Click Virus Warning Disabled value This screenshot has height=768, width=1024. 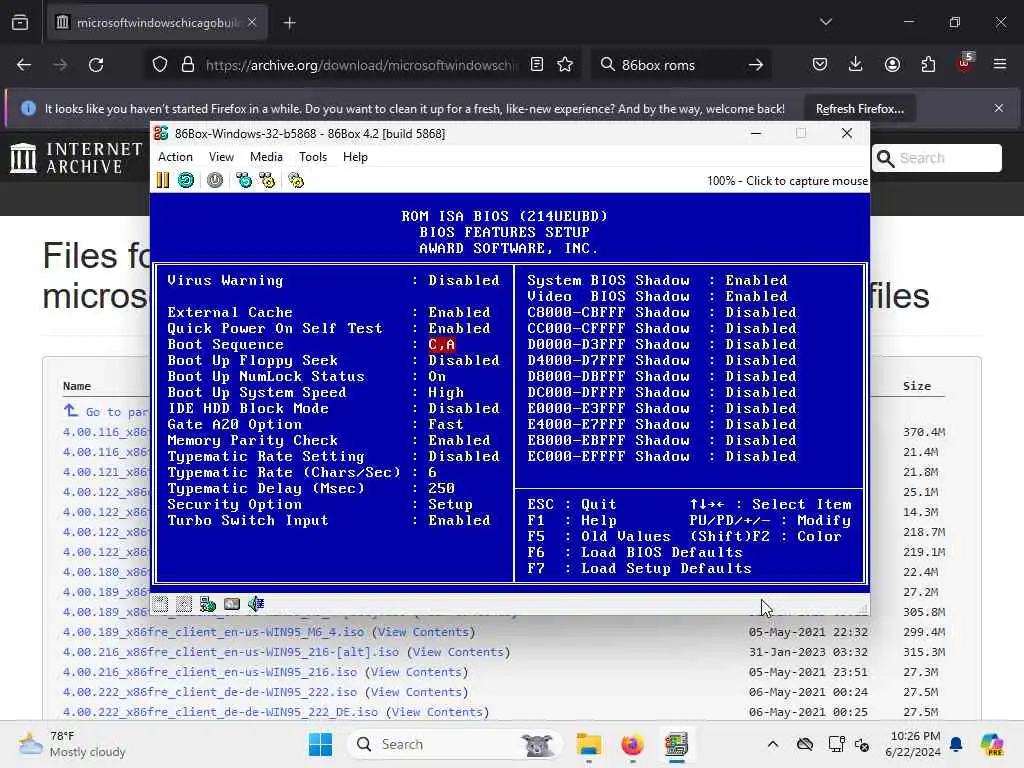click(x=464, y=280)
